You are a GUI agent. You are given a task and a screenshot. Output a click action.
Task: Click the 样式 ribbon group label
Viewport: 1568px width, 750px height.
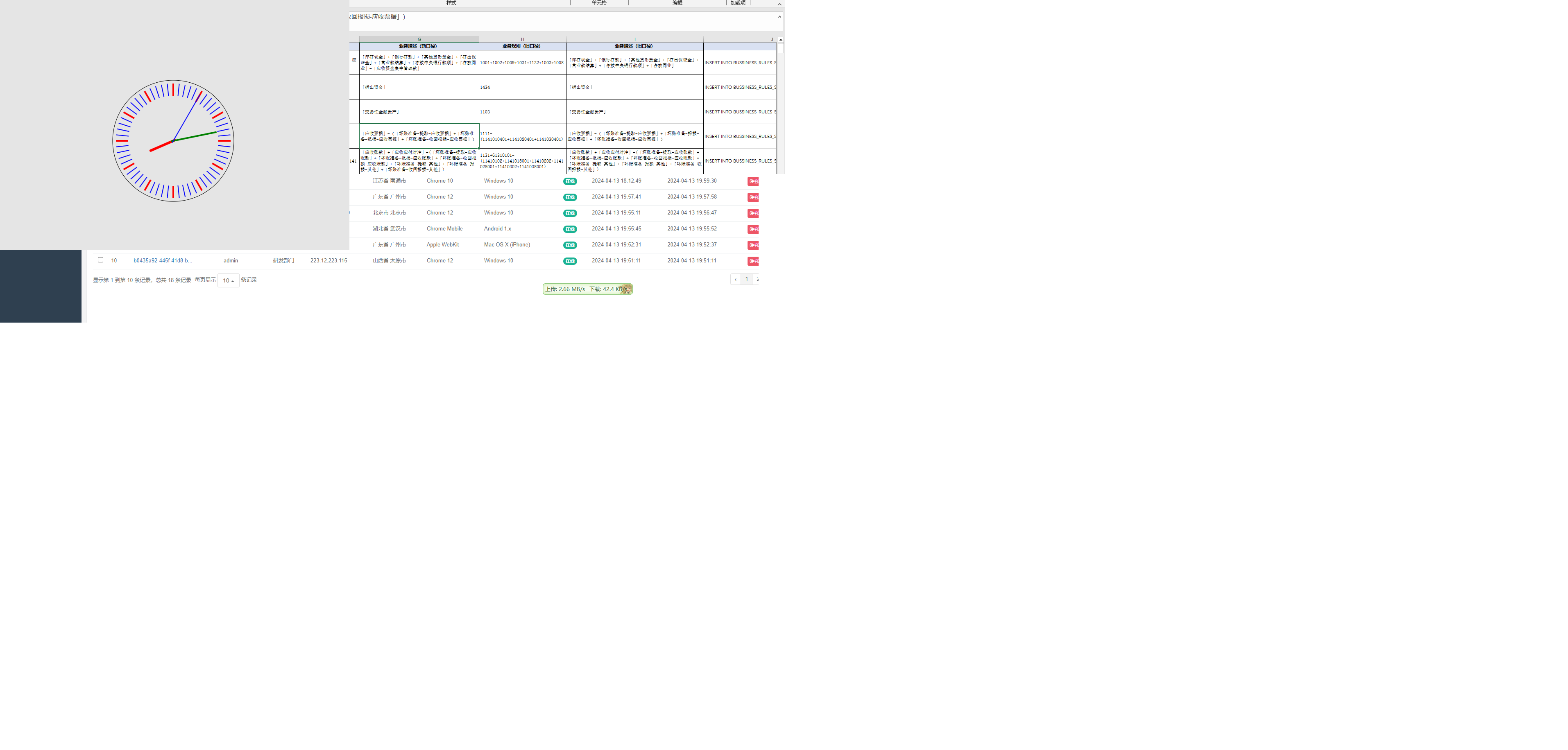tap(451, 3)
